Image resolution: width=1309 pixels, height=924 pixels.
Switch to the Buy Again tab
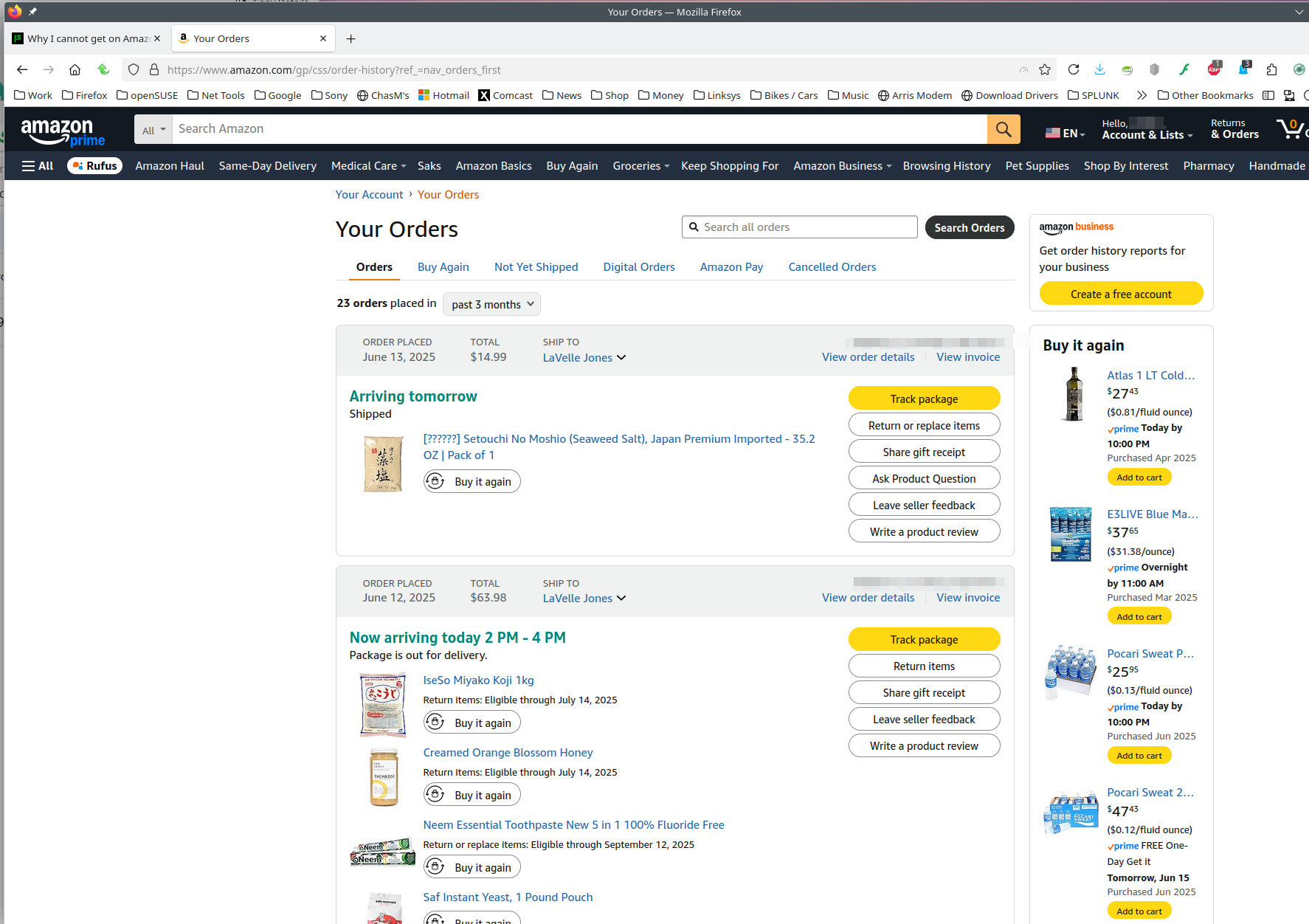(443, 266)
